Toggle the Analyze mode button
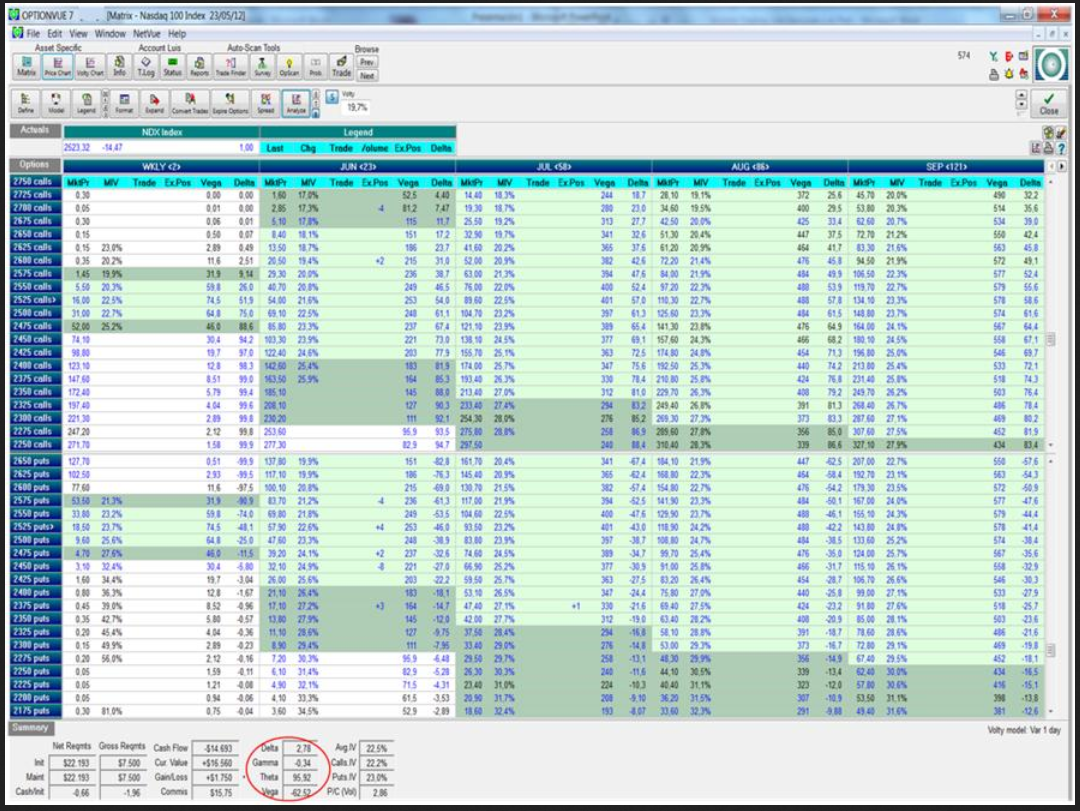Screen dimensions: 1080x811 [x=295, y=103]
